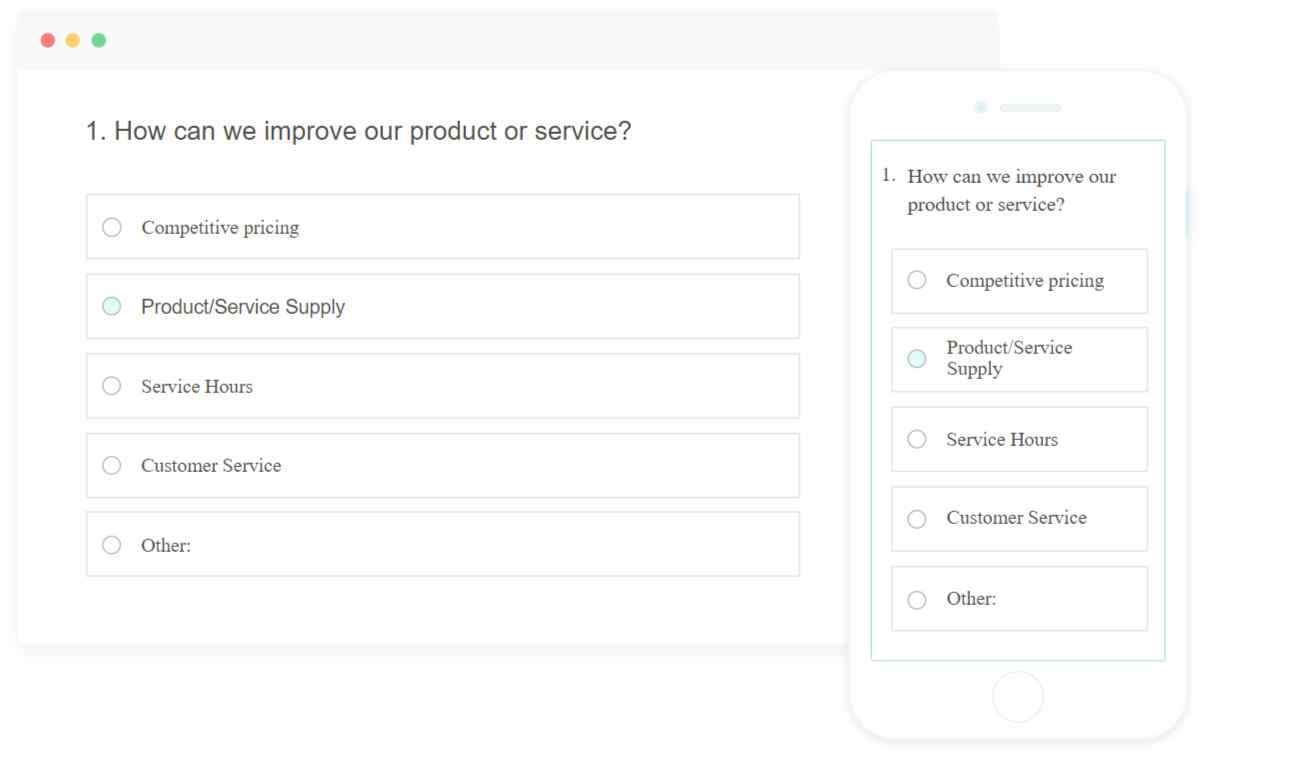Click the yellow minimize window dot
1303x758 pixels.
pos(73,40)
